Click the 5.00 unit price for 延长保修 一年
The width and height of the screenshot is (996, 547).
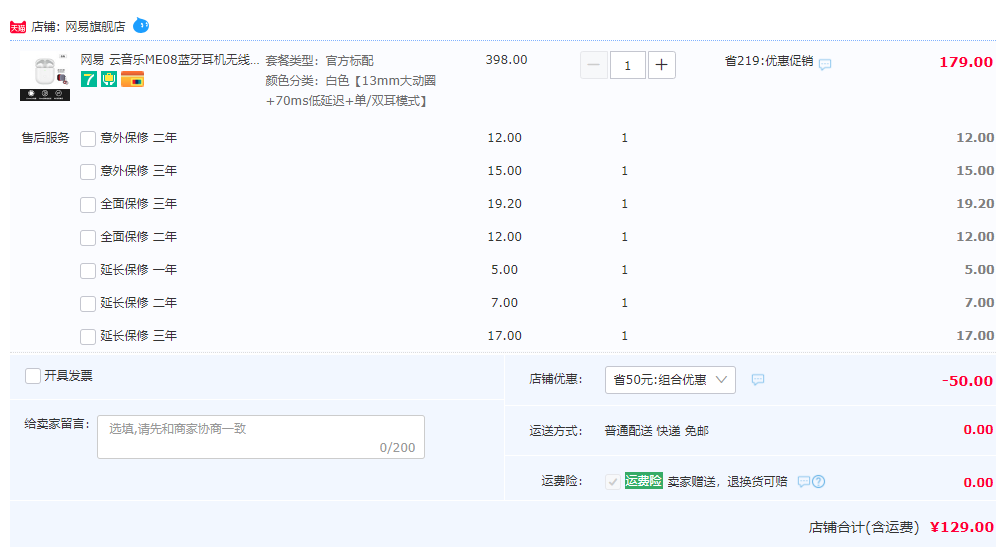pos(504,270)
